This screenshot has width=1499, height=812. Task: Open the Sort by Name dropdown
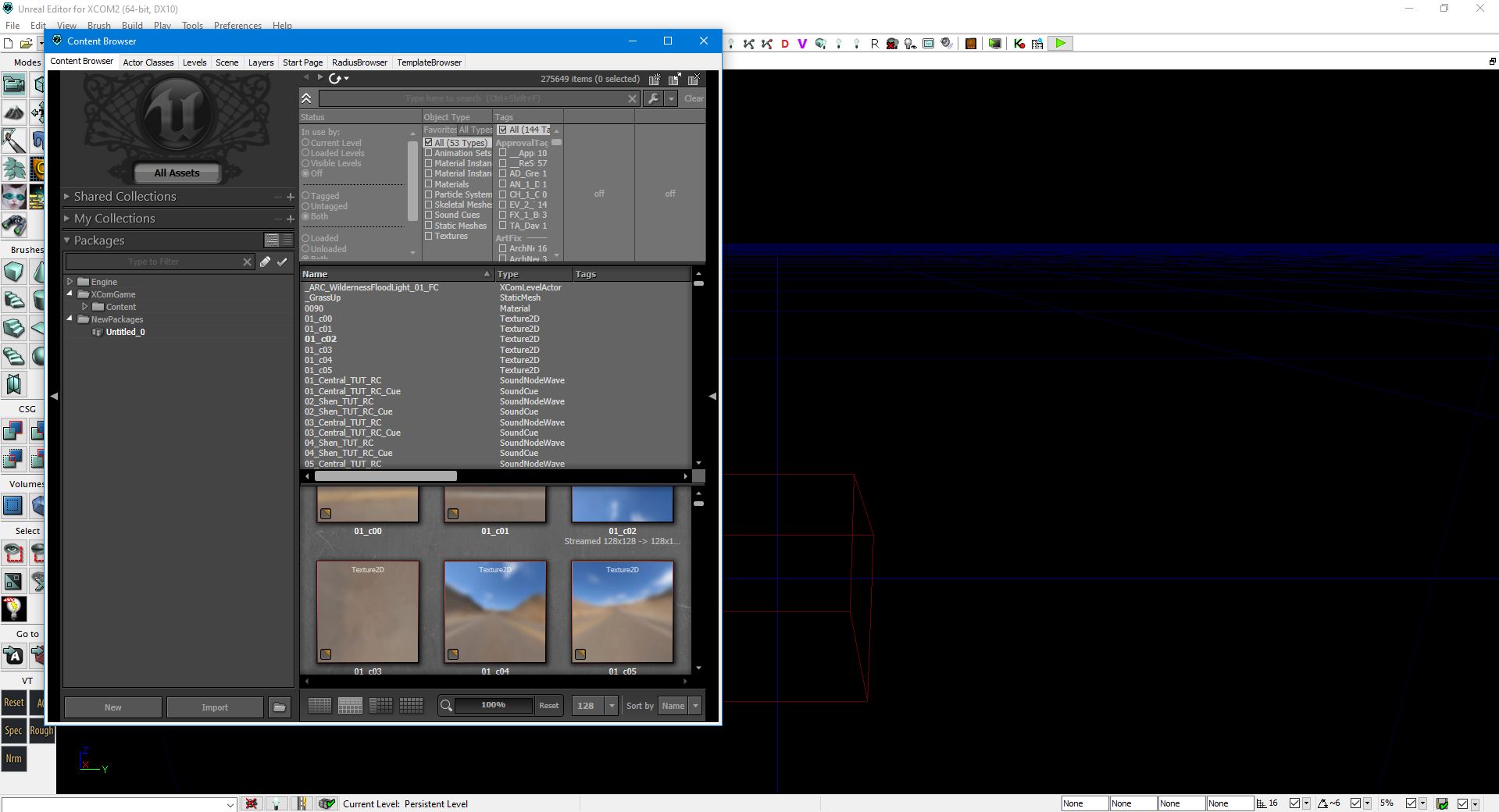pyautogui.click(x=680, y=706)
